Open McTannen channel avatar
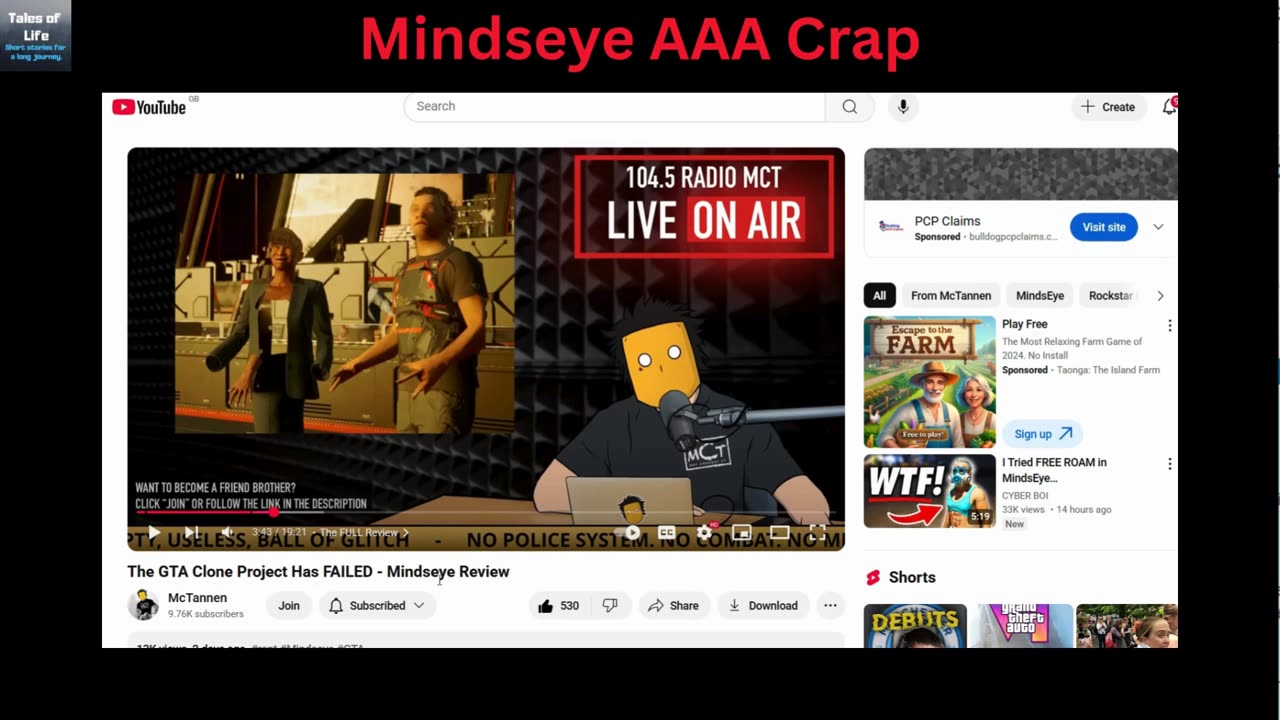This screenshot has height=720, width=1280. 143,605
